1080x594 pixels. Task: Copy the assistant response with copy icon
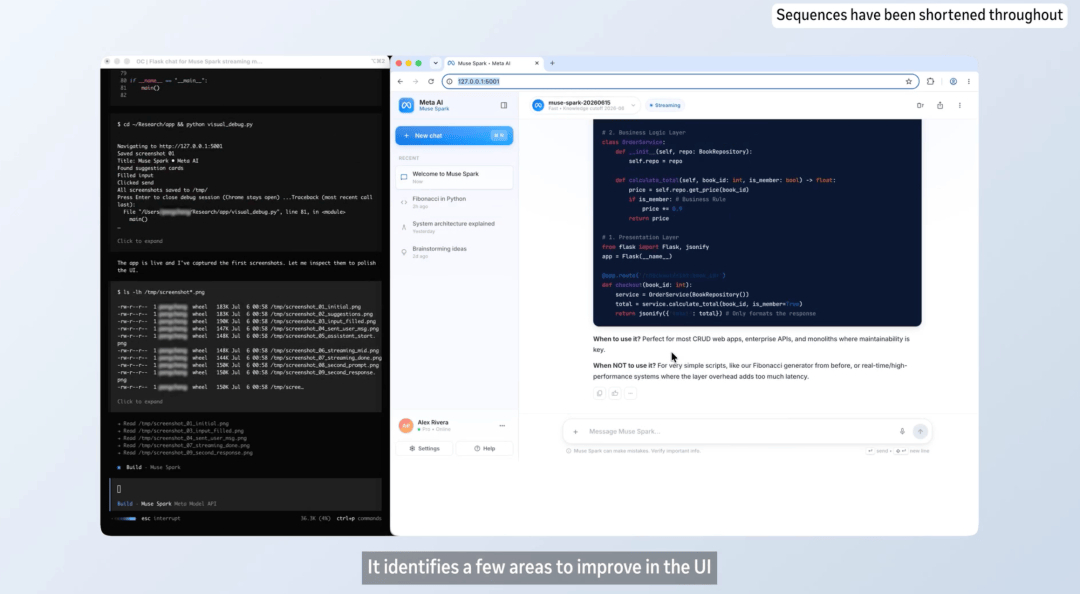(599, 393)
